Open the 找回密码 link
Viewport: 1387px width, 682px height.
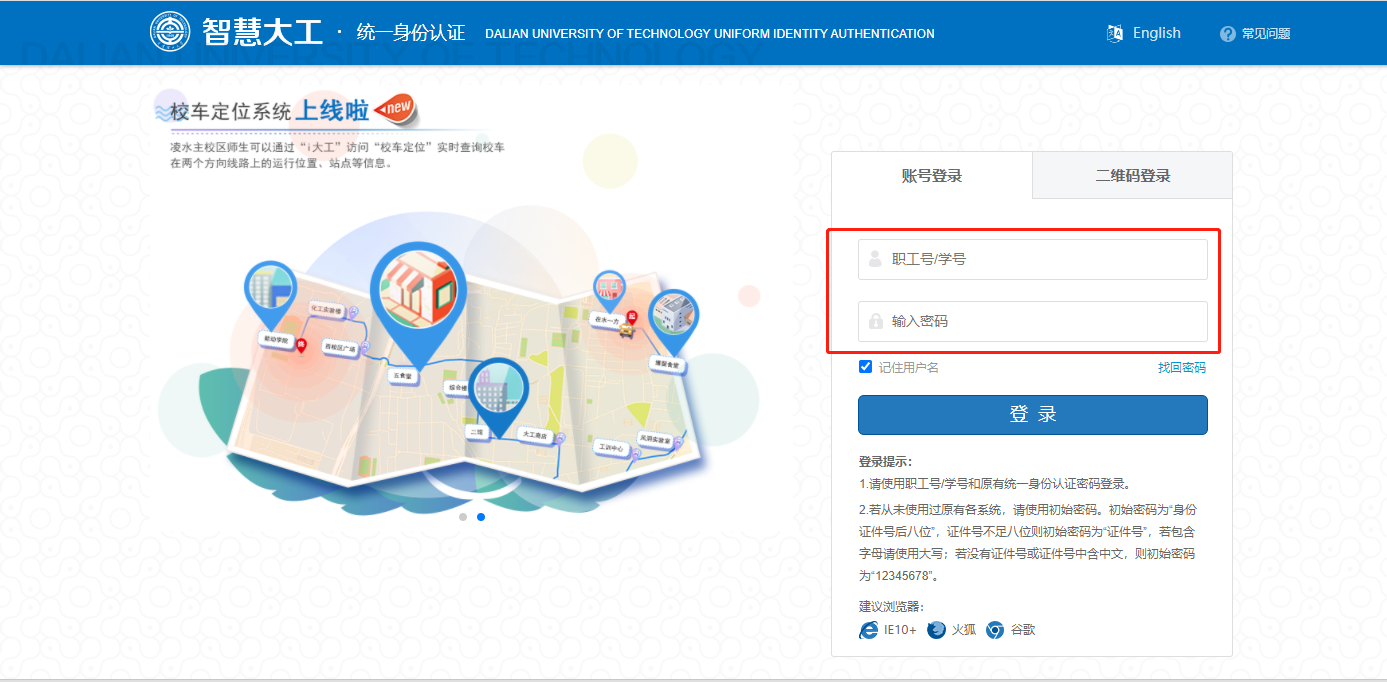(x=1181, y=368)
